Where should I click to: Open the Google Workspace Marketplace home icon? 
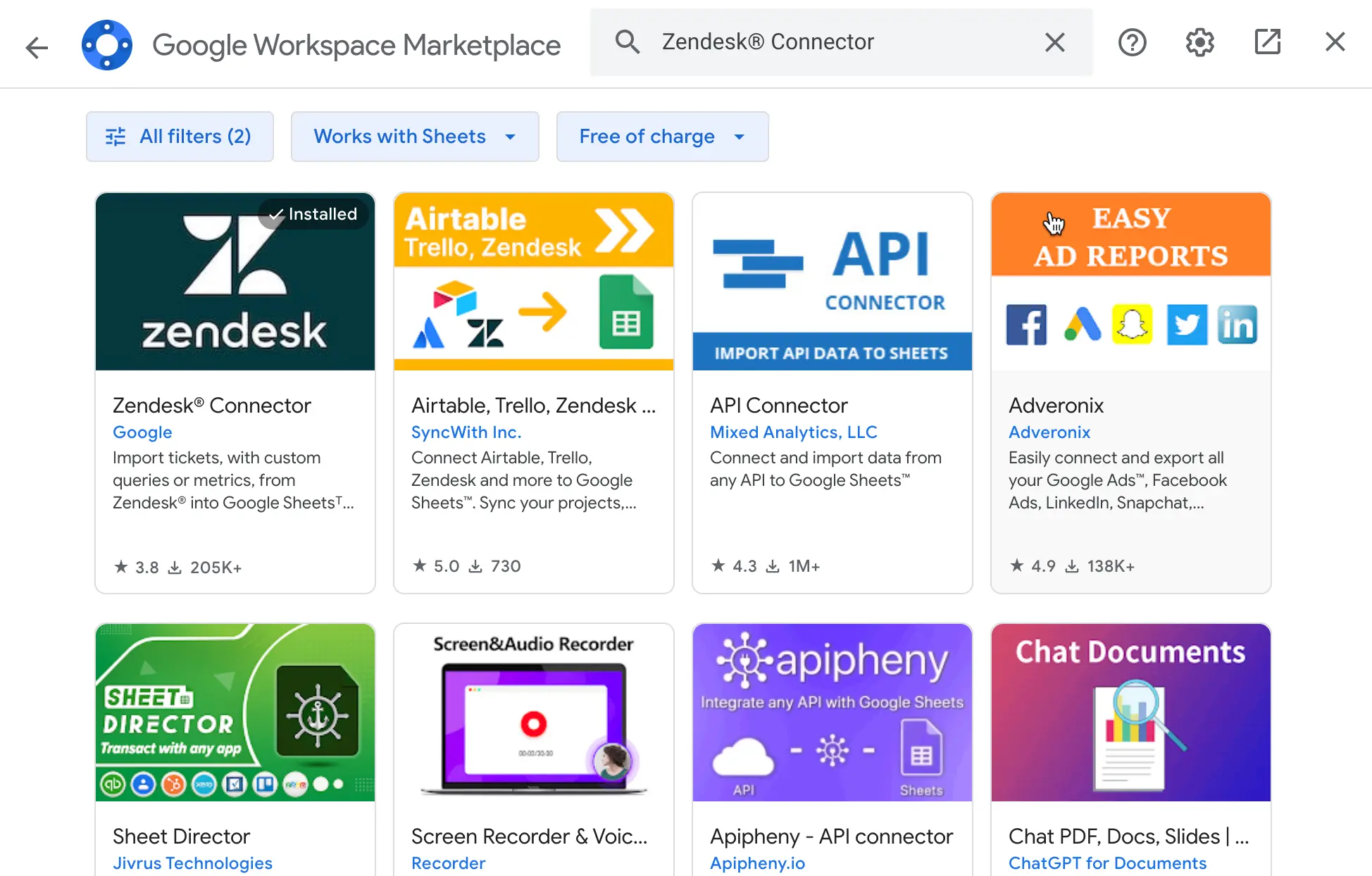click(107, 44)
